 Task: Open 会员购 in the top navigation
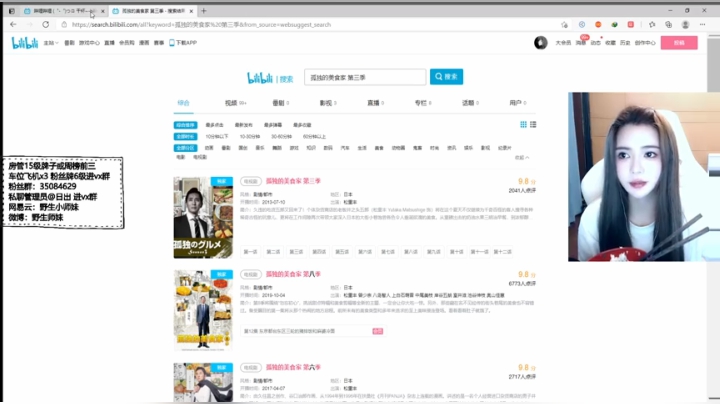127,43
